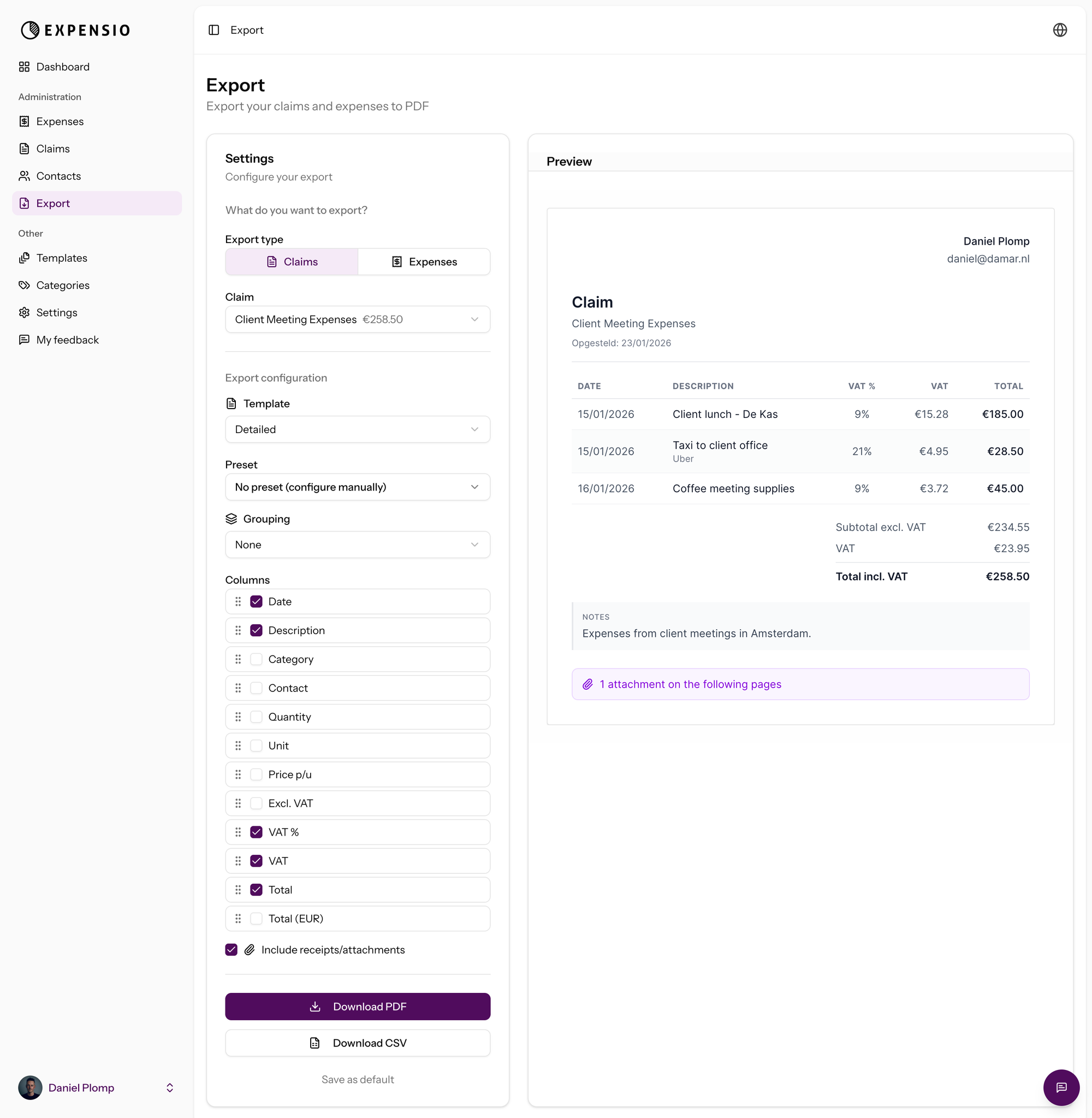The height and width of the screenshot is (1118, 1092).
Task: Go to Categories in sidebar
Action: [62, 285]
